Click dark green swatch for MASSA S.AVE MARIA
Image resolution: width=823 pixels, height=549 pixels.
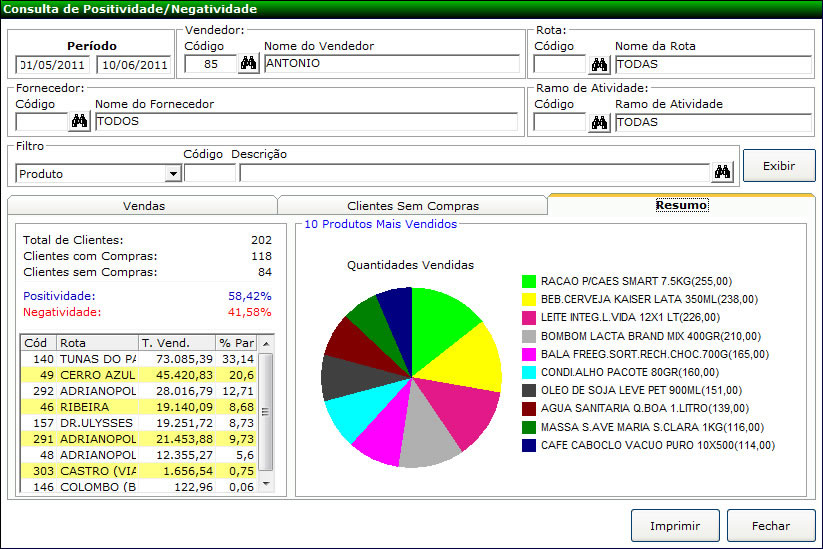[529, 427]
